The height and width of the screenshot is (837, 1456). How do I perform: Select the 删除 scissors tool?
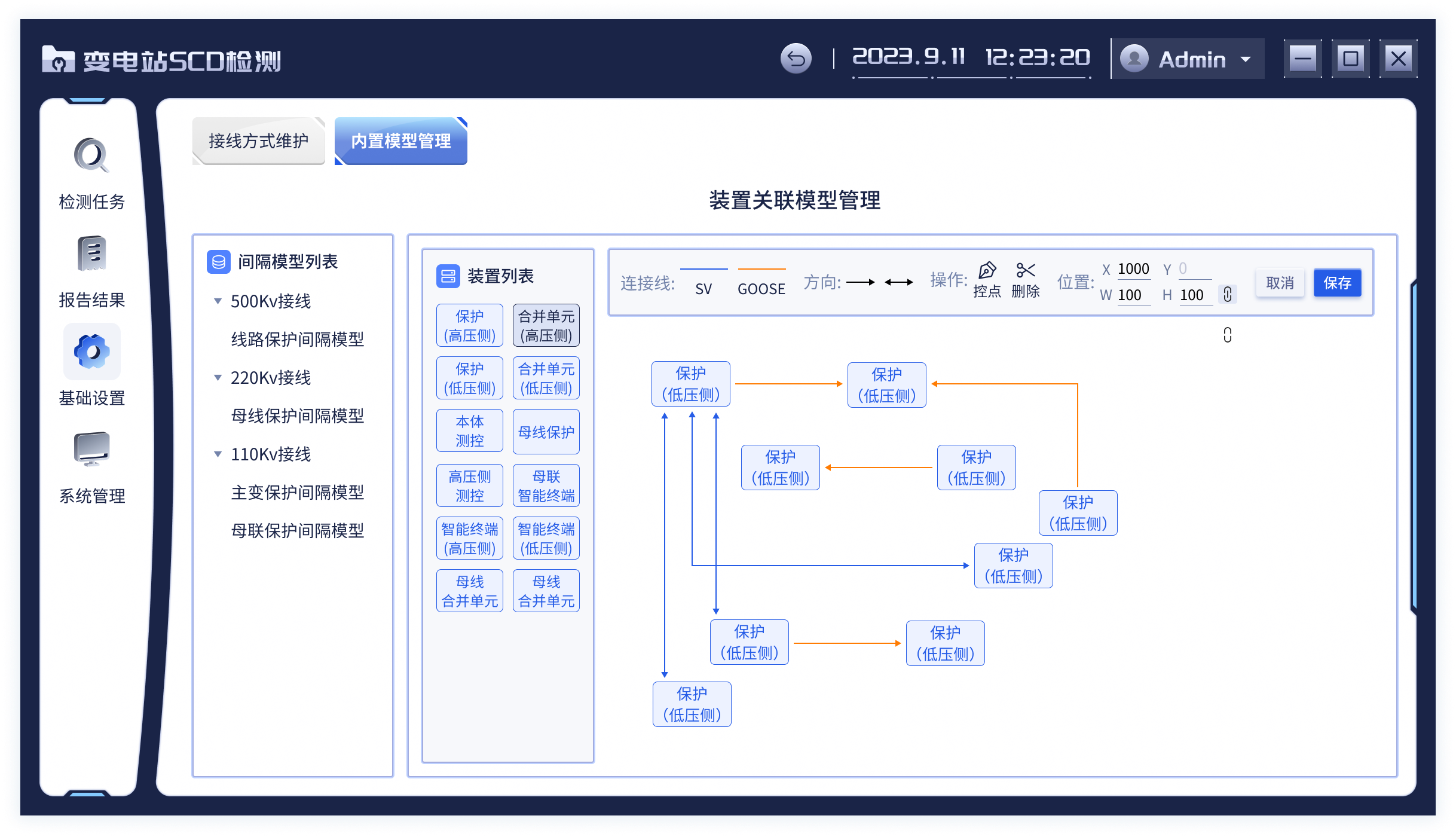click(1026, 271)
